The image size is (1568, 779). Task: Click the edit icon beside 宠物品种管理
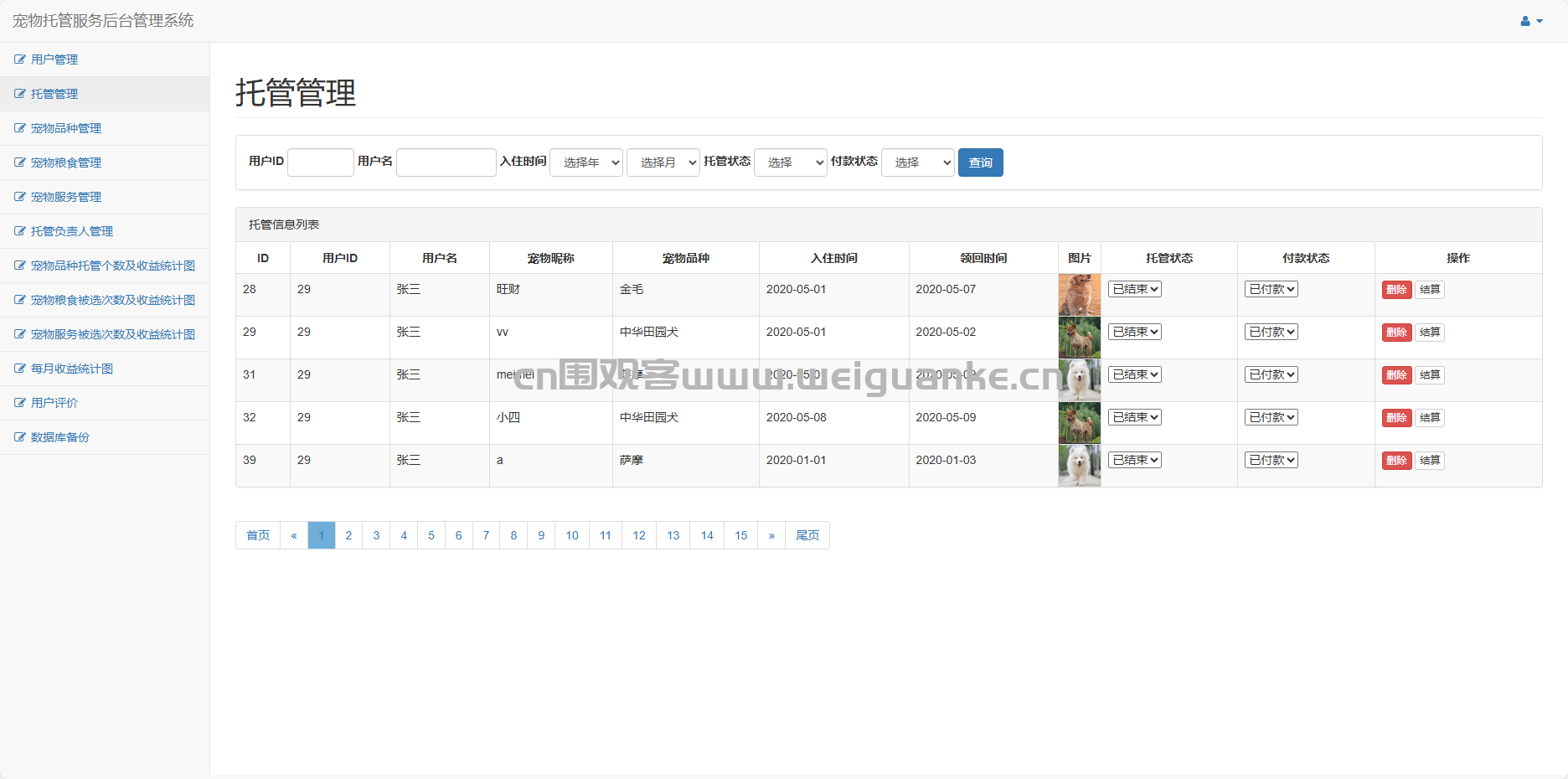19,128
